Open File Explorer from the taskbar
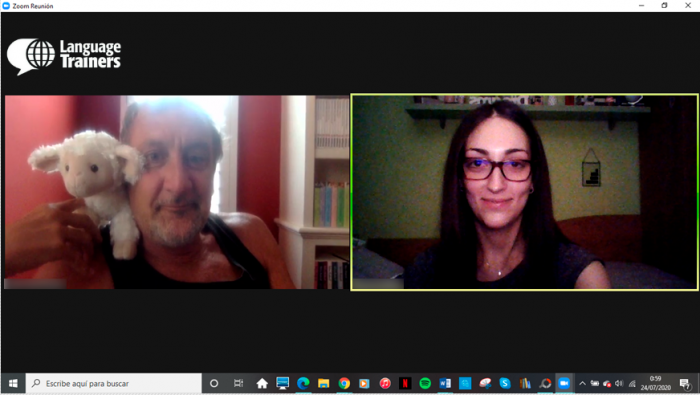Screen dimensions: 700x395 [x=324, y=383]
